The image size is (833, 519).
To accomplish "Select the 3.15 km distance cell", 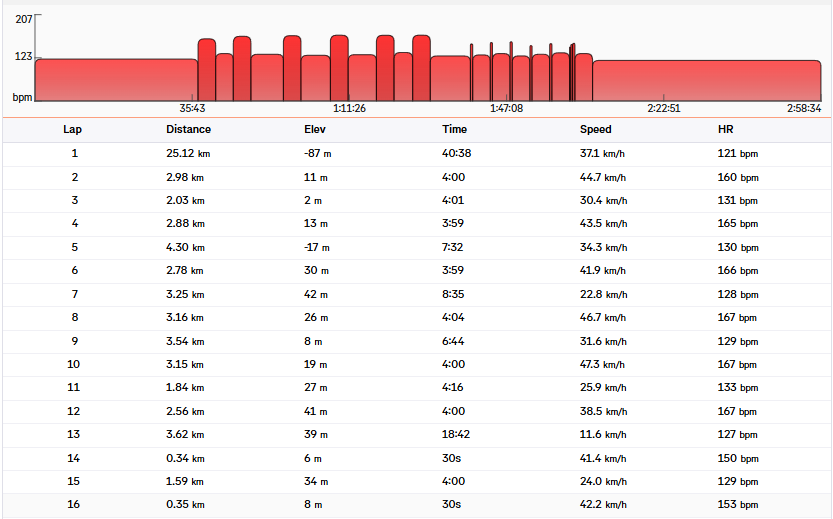I will coord(185,364).
